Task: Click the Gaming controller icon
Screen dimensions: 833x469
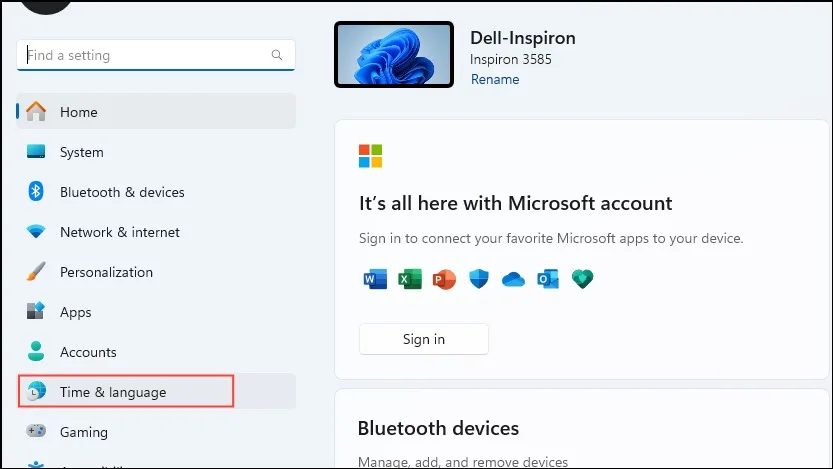Action: pos(36,431)
